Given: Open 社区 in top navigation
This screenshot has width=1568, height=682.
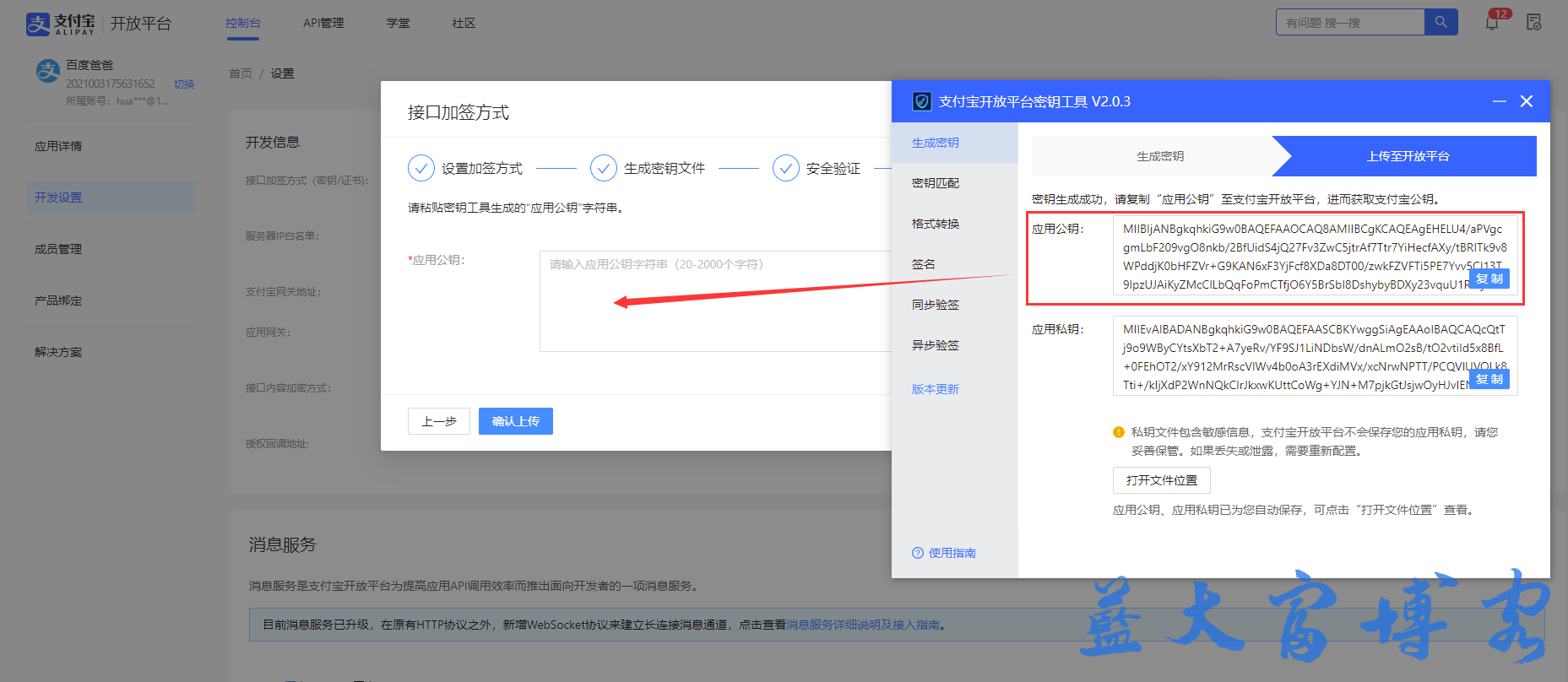Looking at the screenshot, I should (x=464, y=23).
